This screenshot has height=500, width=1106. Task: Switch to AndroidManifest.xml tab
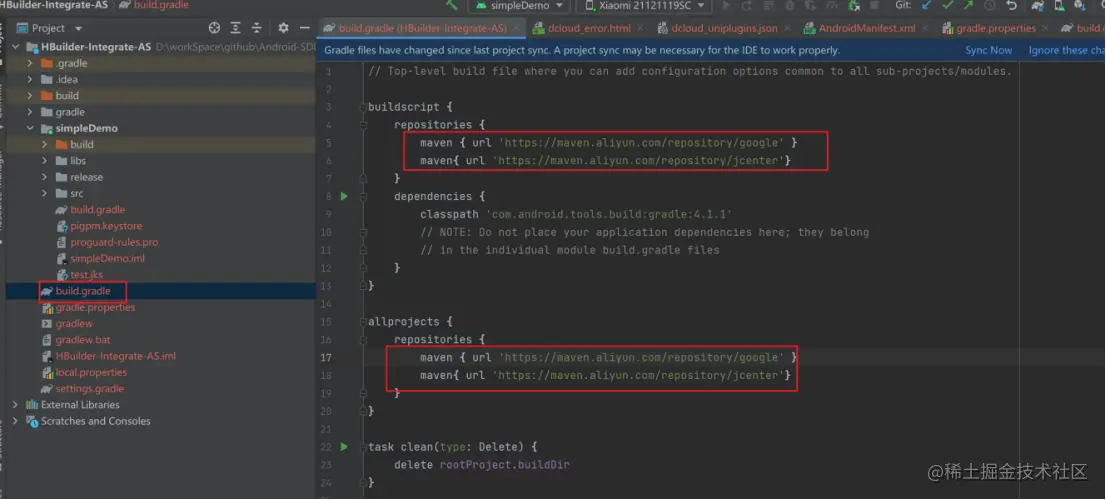(x=866, y=29)
